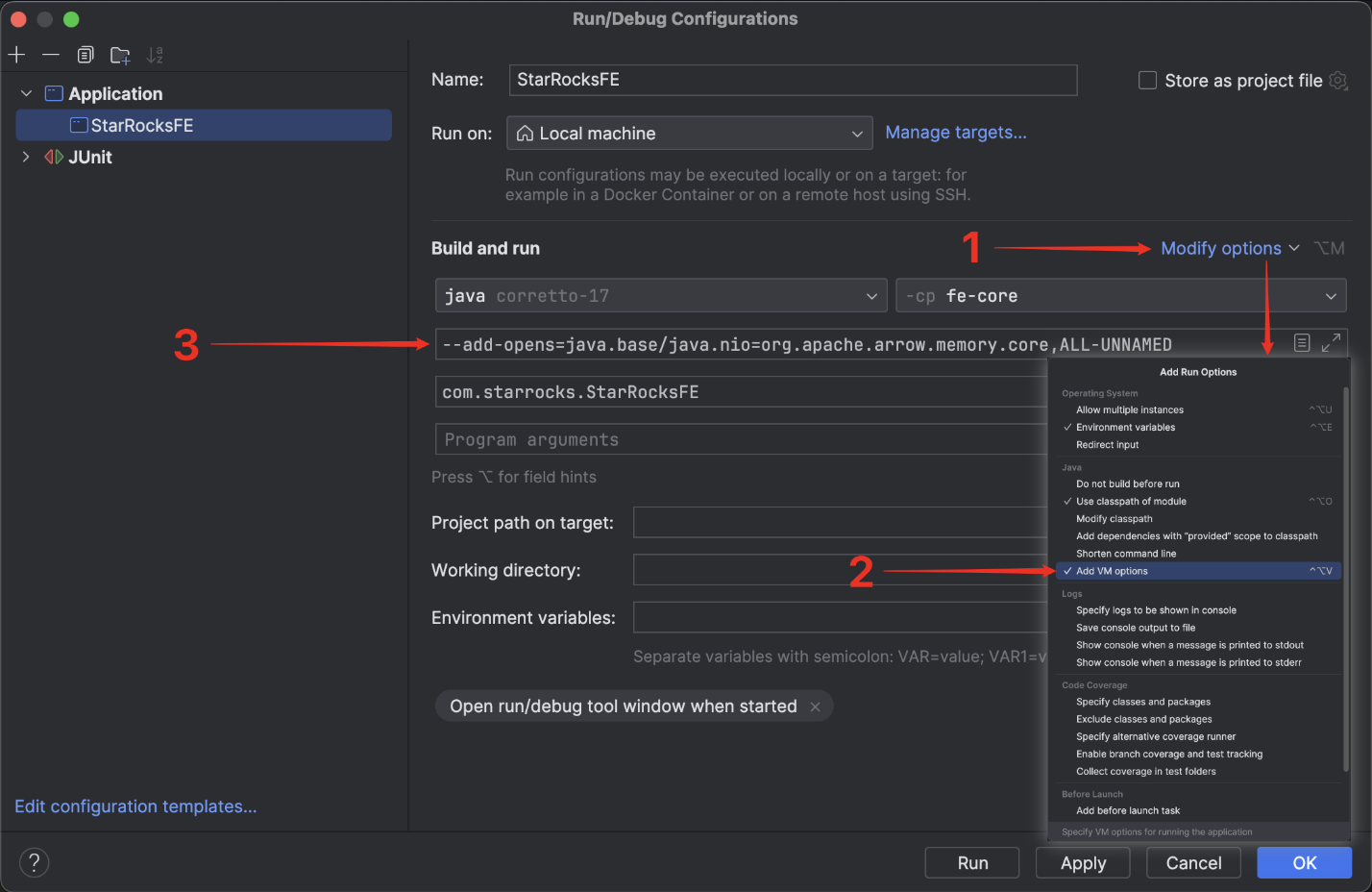
Task: Copy the selected configuration via the toolbar icon
Action: tap(86, 55)
